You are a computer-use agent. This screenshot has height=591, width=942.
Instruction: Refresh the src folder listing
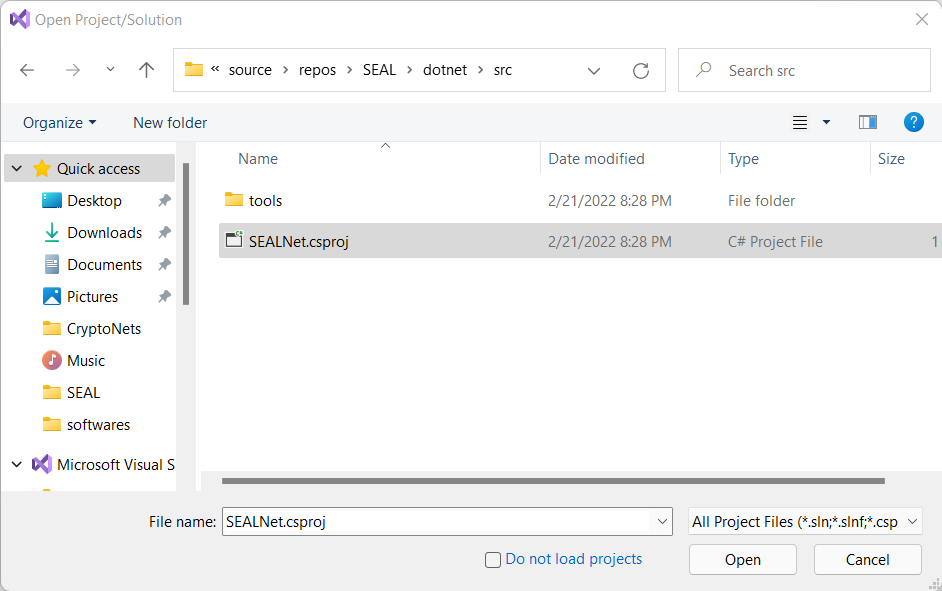click(x=641, y=71)
